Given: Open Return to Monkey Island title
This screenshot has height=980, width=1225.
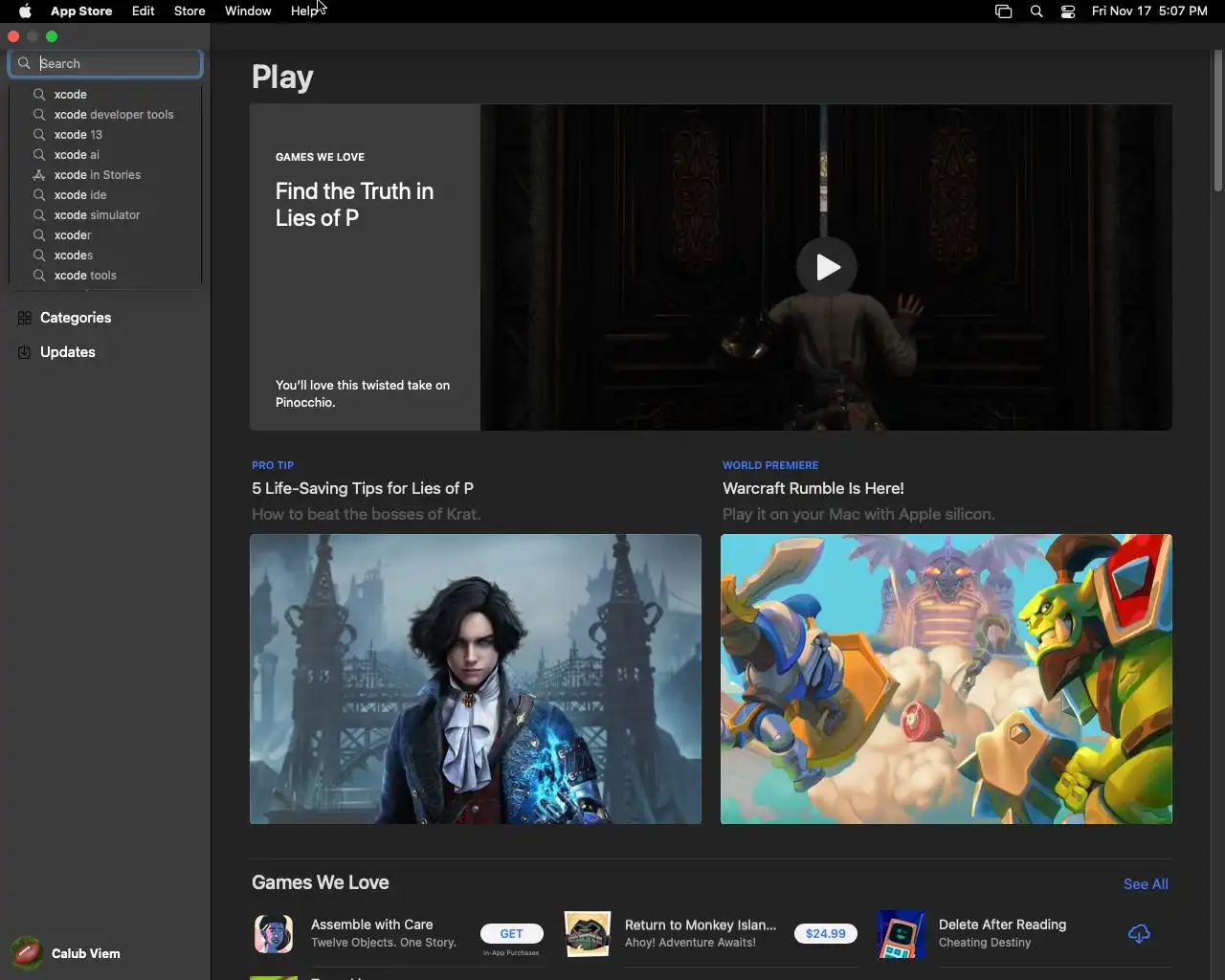Looking at the screenshot, I should [701, 924].
